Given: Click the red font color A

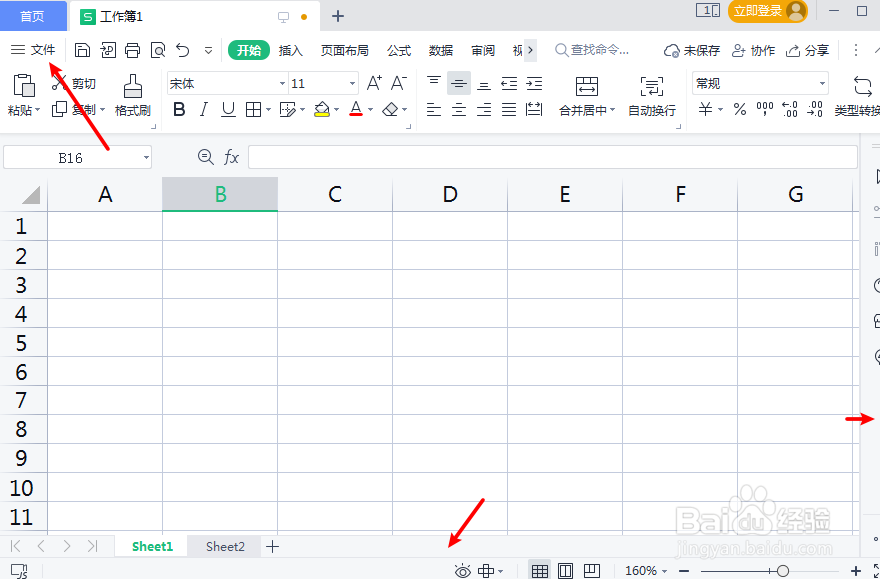Looking at the screenshot, I should pos(356,109).
